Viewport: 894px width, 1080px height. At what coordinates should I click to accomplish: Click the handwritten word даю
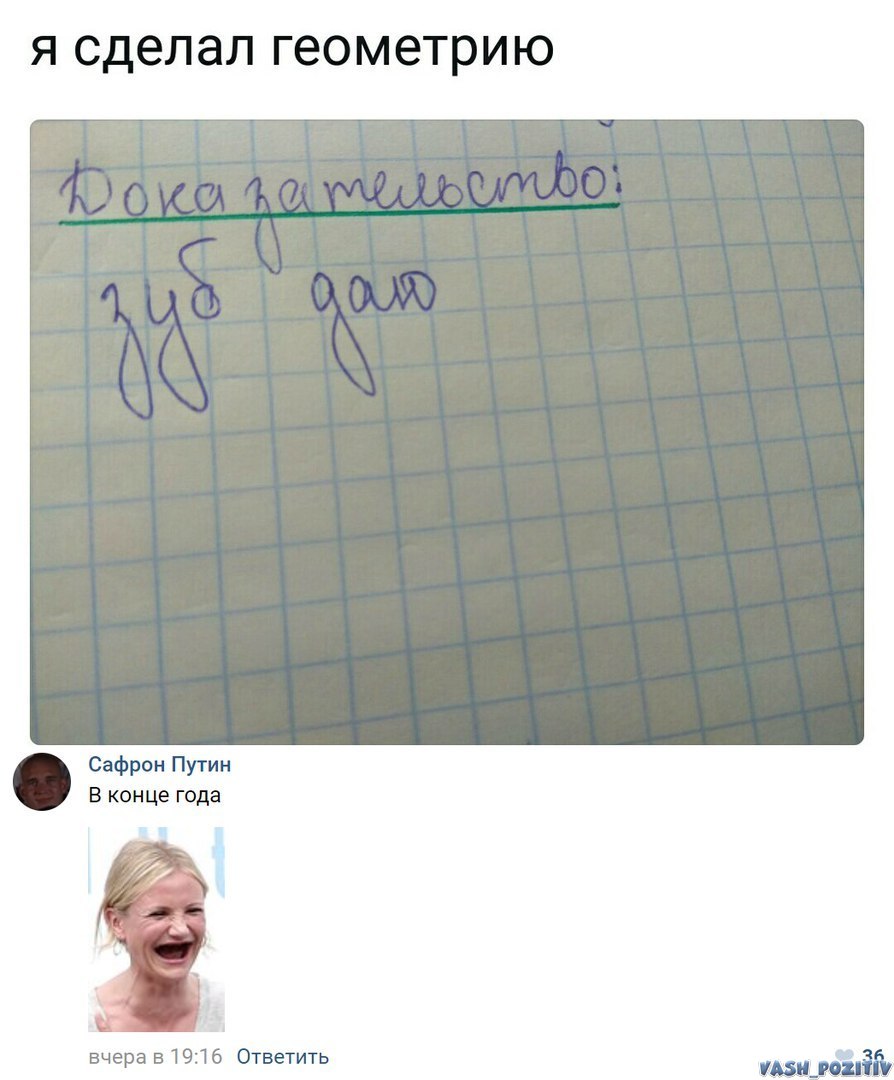373,324
